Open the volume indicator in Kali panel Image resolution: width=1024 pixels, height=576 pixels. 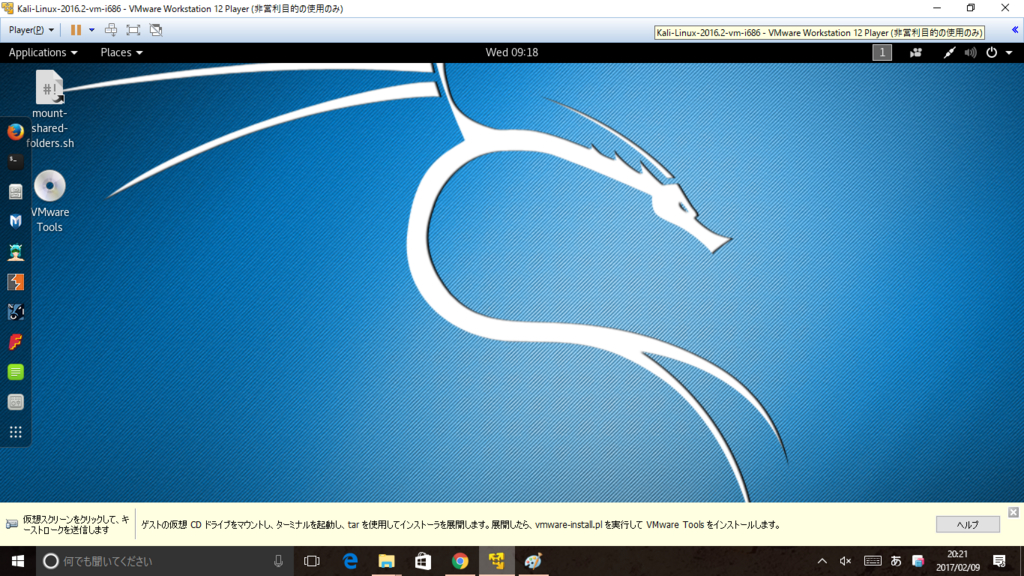[x=970, y=52]
